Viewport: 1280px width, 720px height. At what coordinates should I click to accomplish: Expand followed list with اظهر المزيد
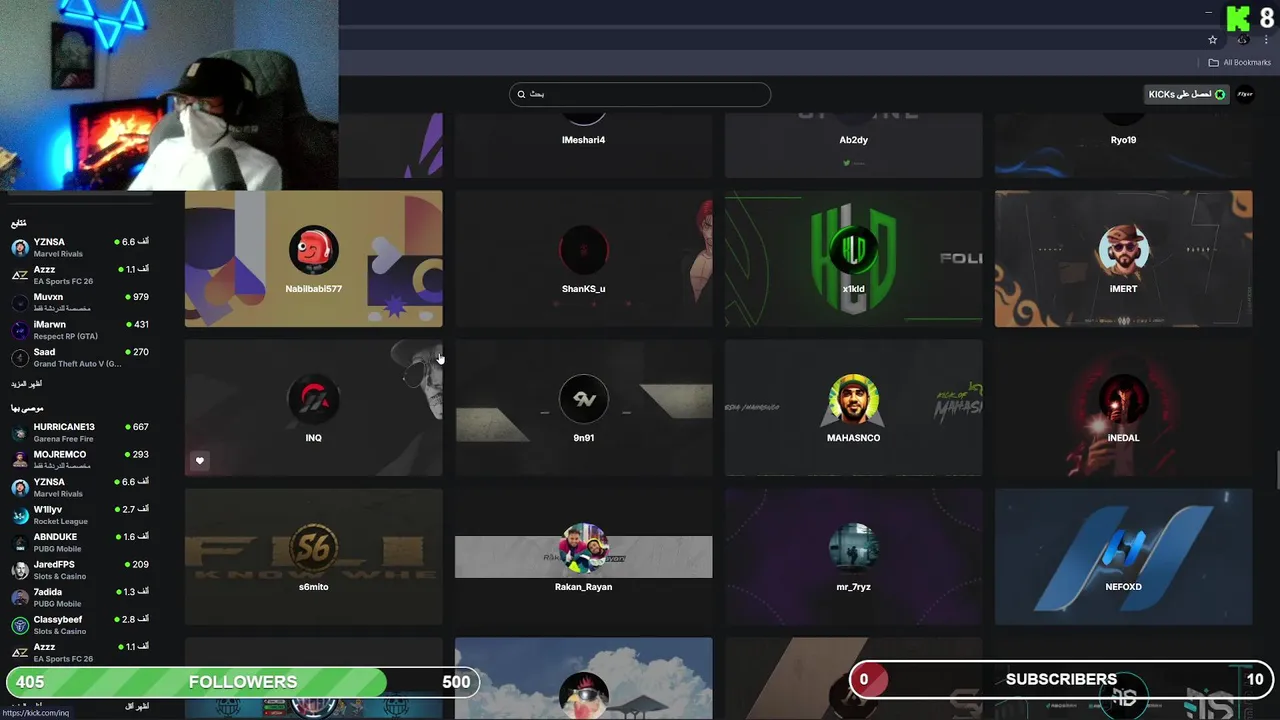point(27,384)
